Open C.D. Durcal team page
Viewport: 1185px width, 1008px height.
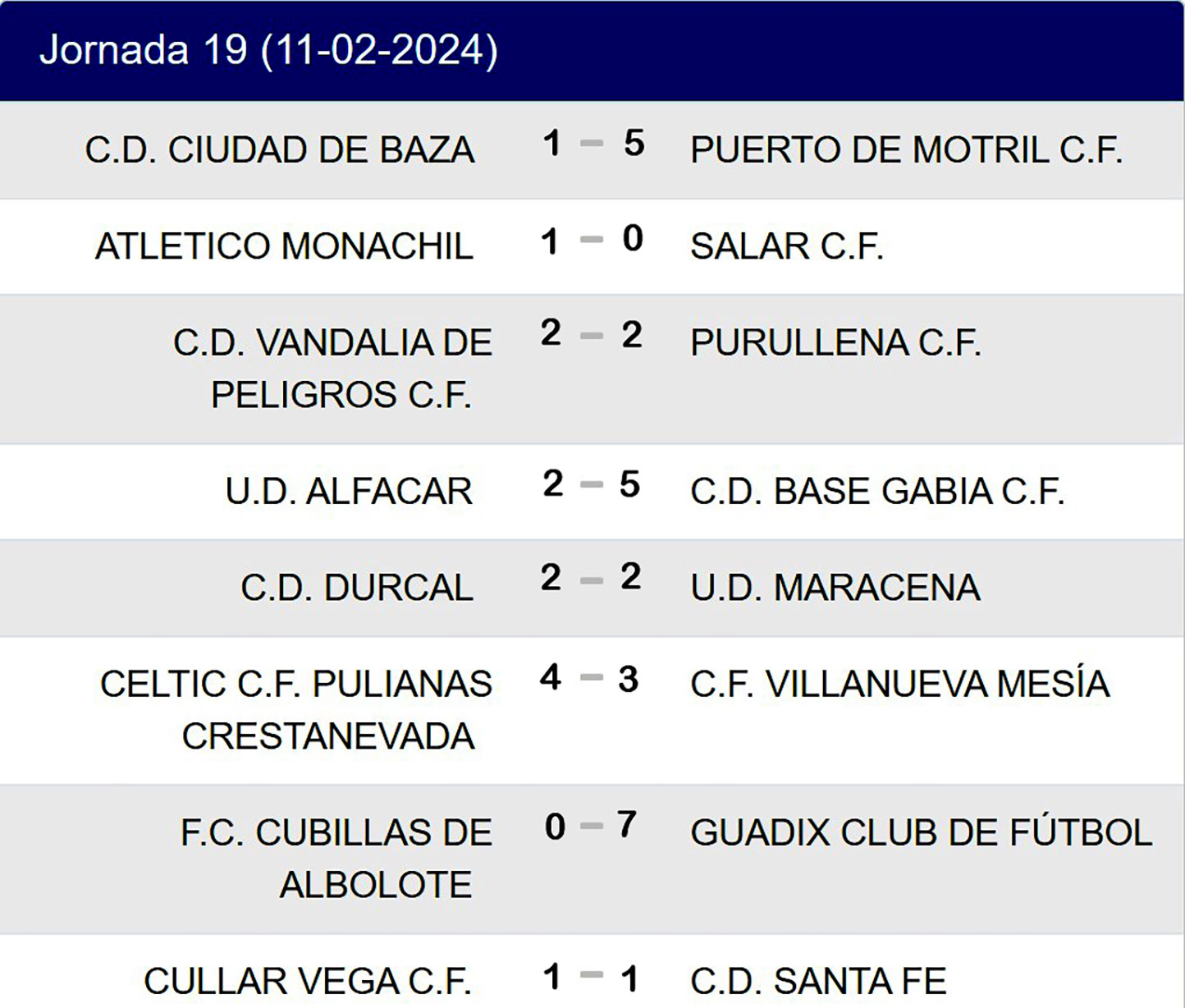pos(357,588)
